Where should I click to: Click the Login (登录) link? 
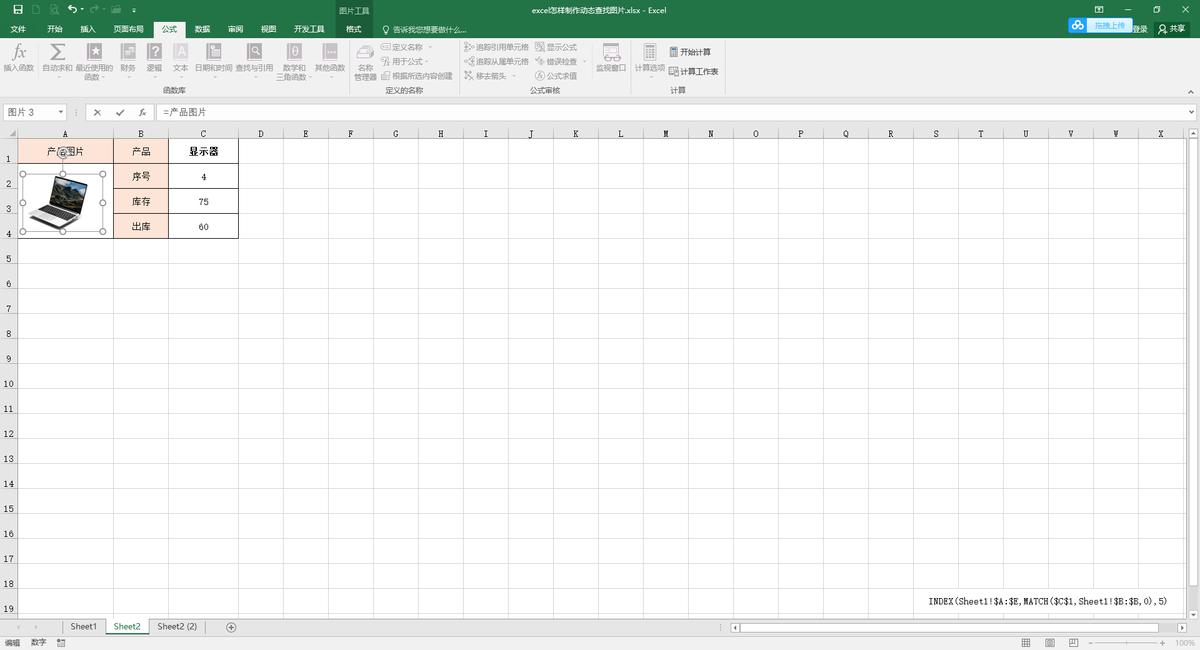(1140, 29)
